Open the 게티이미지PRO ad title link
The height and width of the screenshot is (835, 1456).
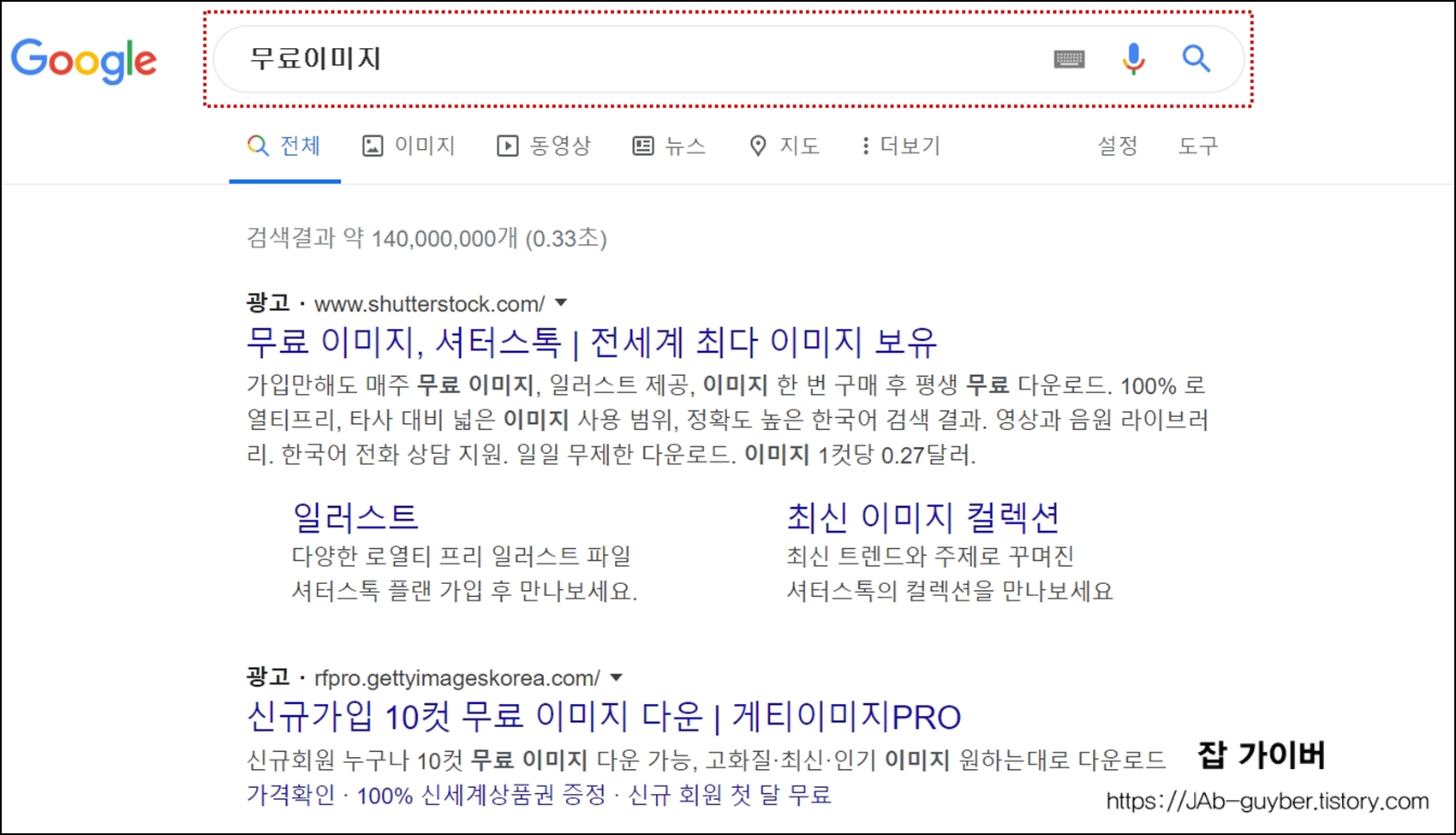[x=604, y=717]
